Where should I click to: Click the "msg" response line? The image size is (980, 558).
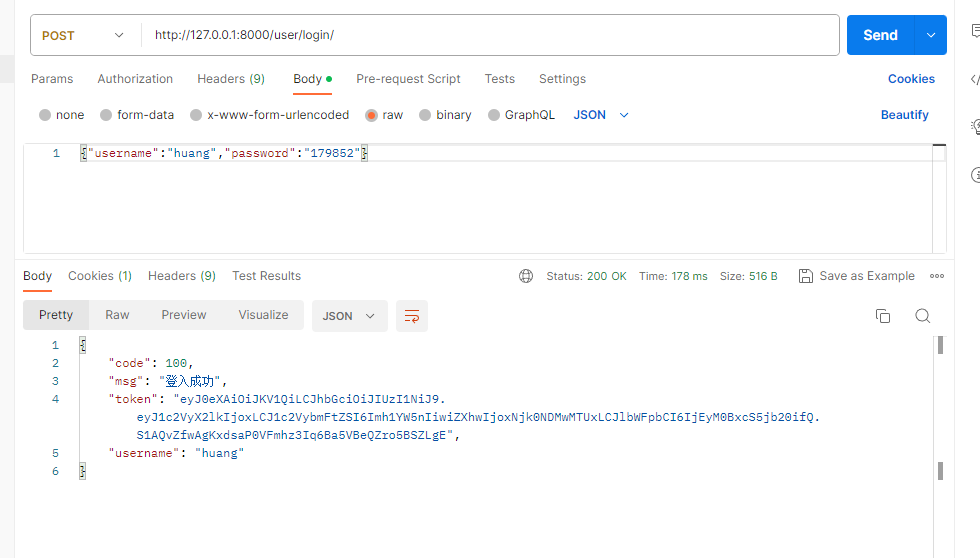pyautogui.click(x=168, y=381)
